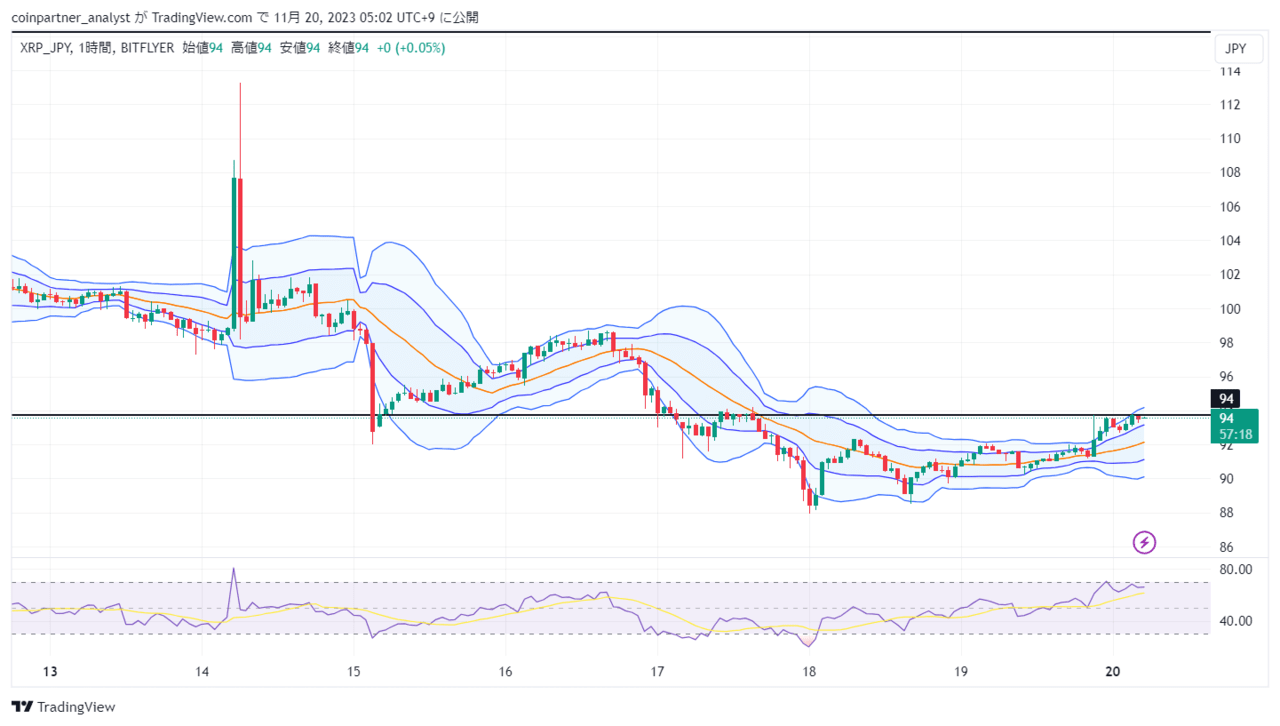Click the purple lightning bolt icon
Viewport: 1280px width, 726px height.
1144,543
